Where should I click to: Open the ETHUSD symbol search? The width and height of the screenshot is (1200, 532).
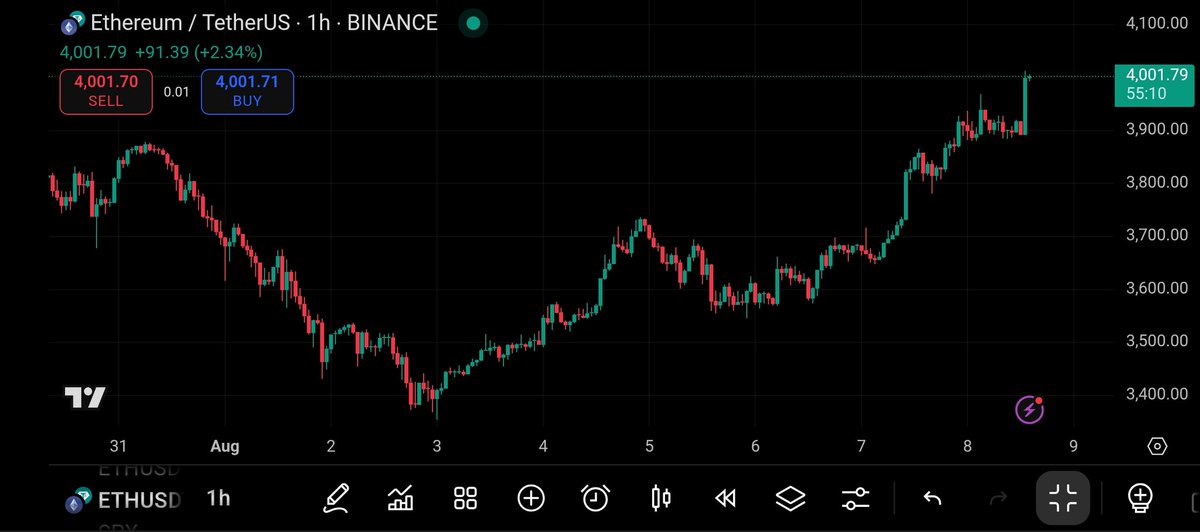pyautogui.click(x=139, y=499)
